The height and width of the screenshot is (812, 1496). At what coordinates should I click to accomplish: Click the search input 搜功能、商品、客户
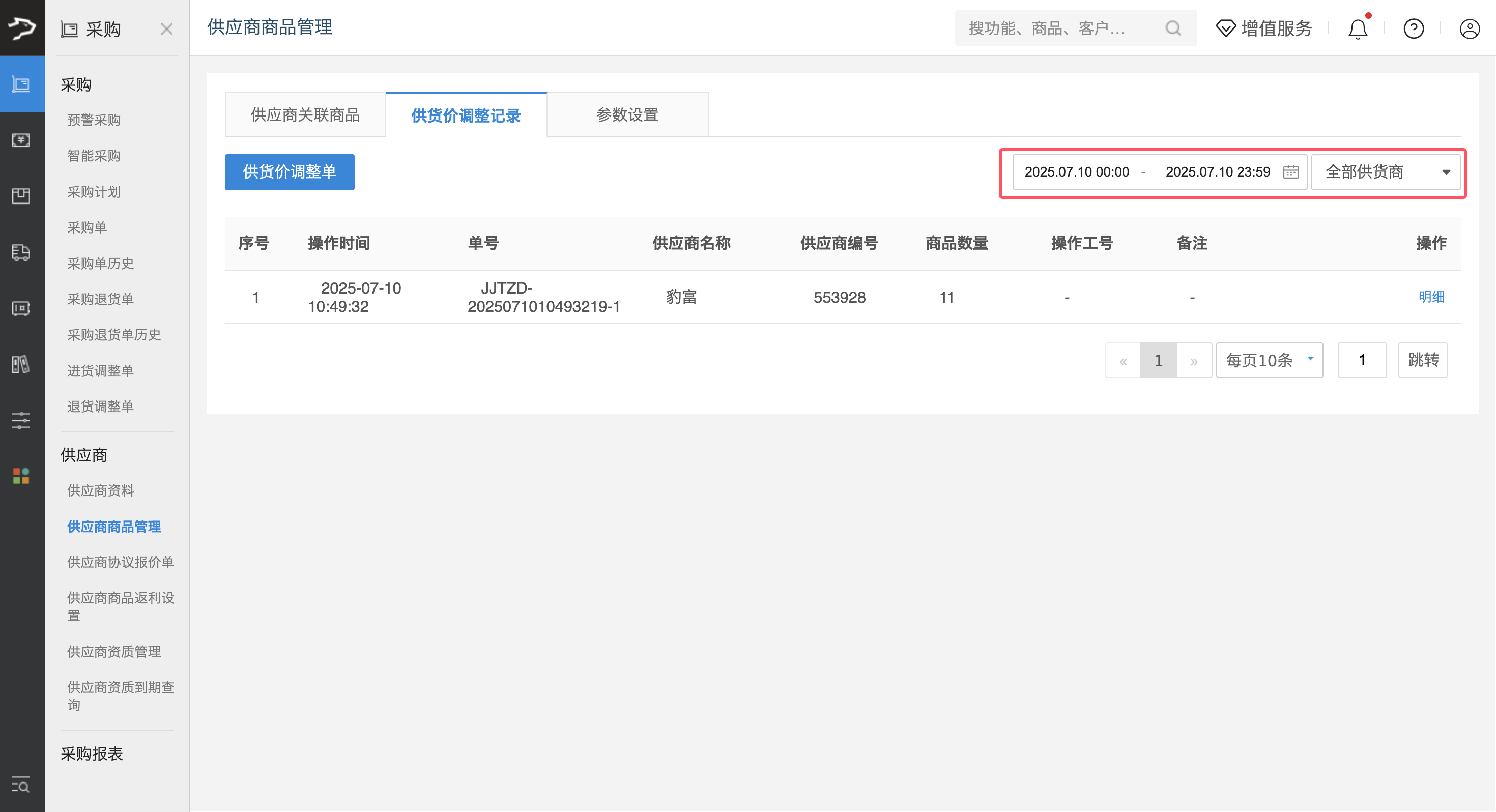pos(1076,28)
